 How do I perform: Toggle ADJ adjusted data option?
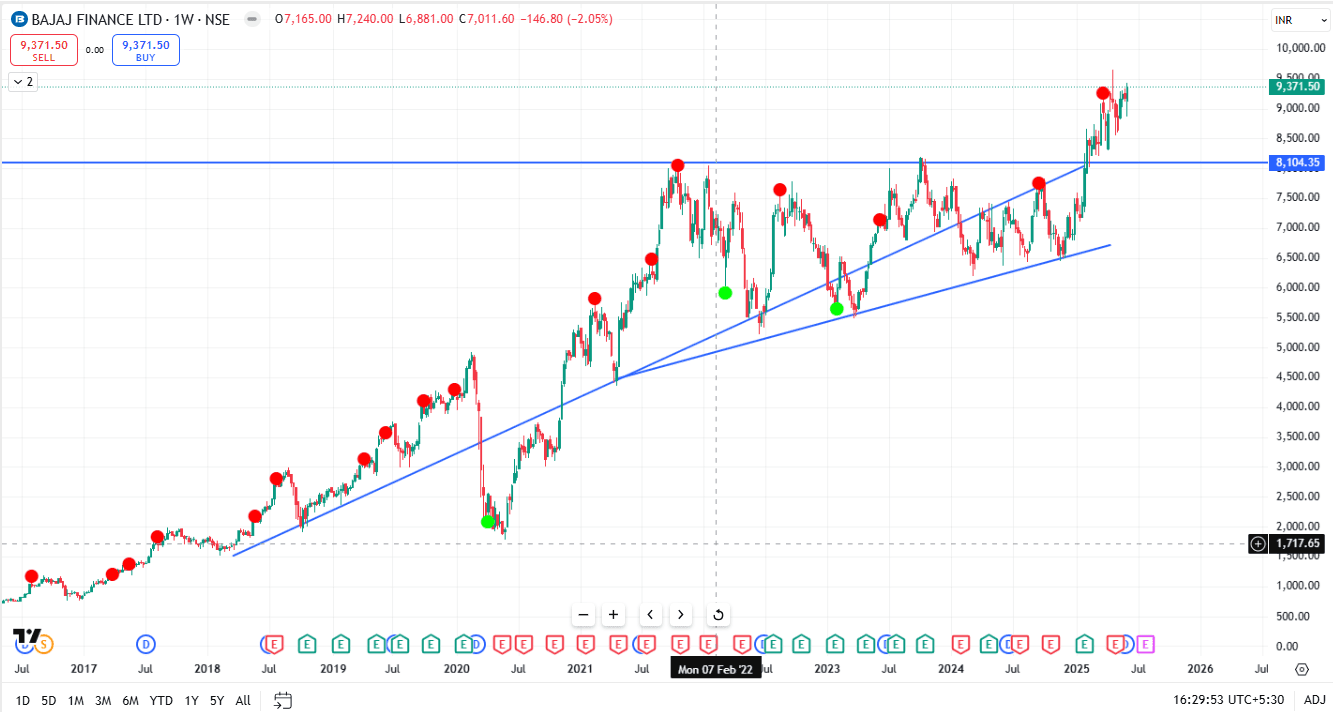point(1314,701)
